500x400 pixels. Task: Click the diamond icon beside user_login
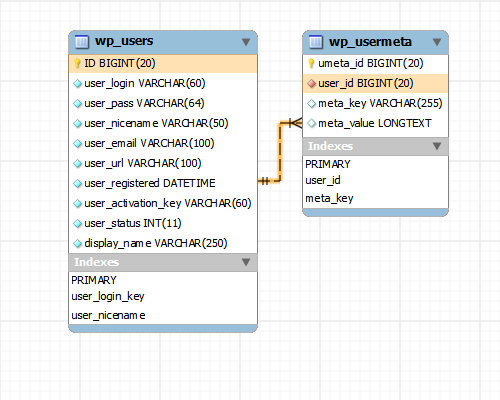(77, 83)
